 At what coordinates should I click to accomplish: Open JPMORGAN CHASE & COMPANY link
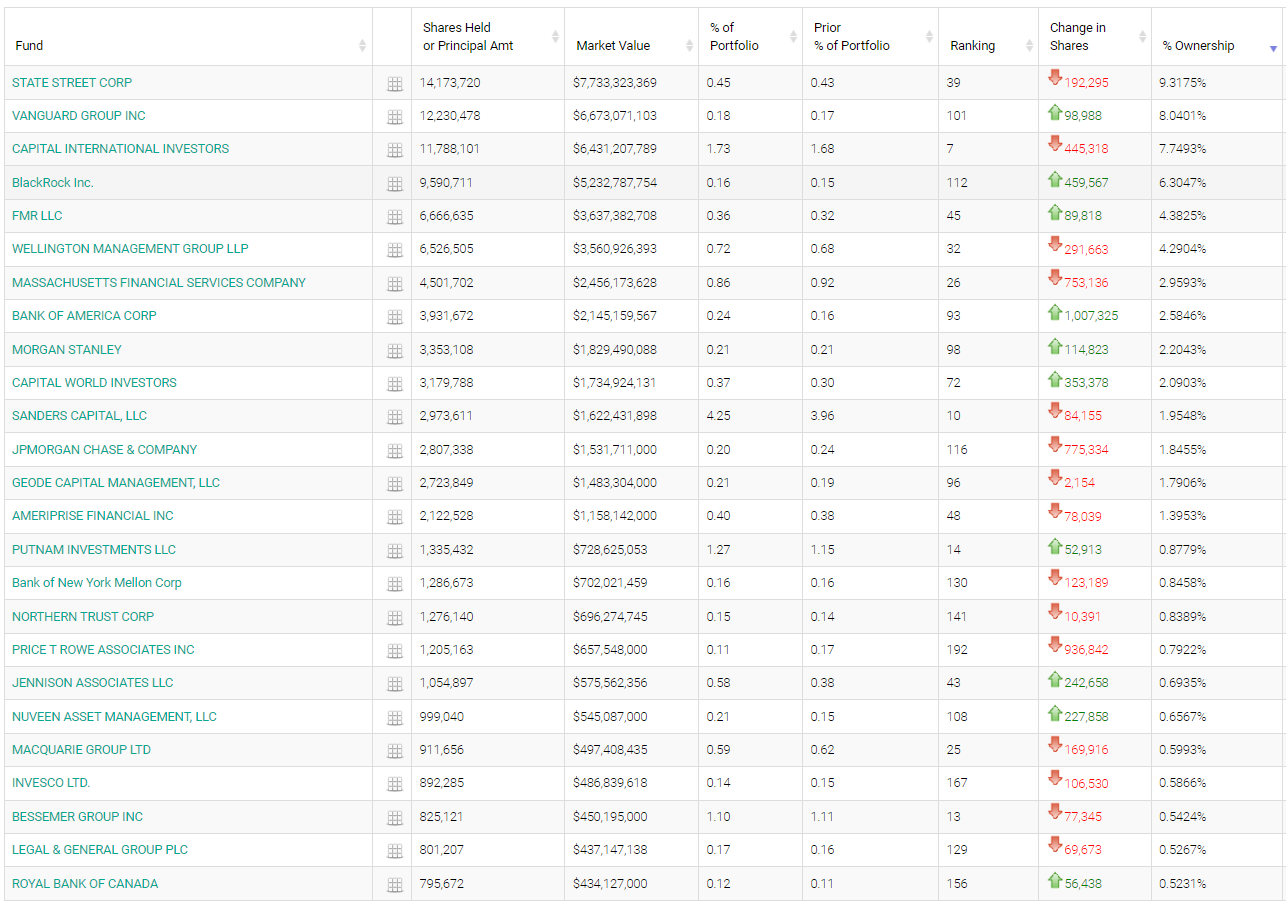[x=105, y=449]
